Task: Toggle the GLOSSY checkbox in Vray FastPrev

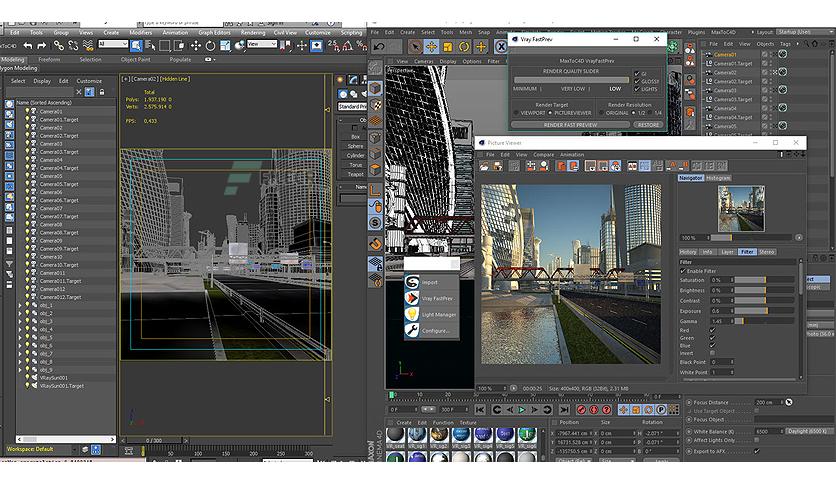Action: [x=637, y=82]
